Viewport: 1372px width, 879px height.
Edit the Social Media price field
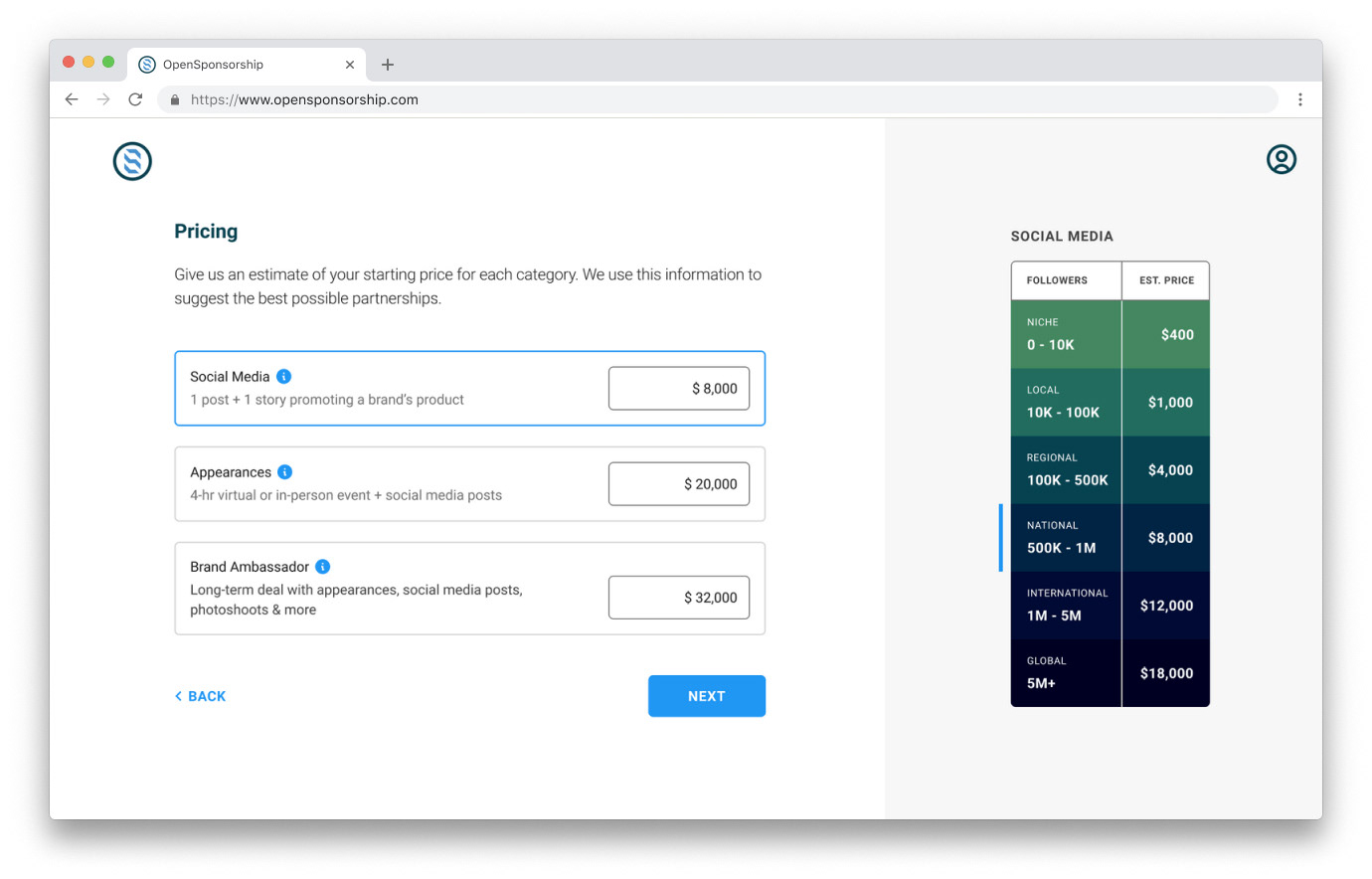pyautogui.click(x=679, y=389)
